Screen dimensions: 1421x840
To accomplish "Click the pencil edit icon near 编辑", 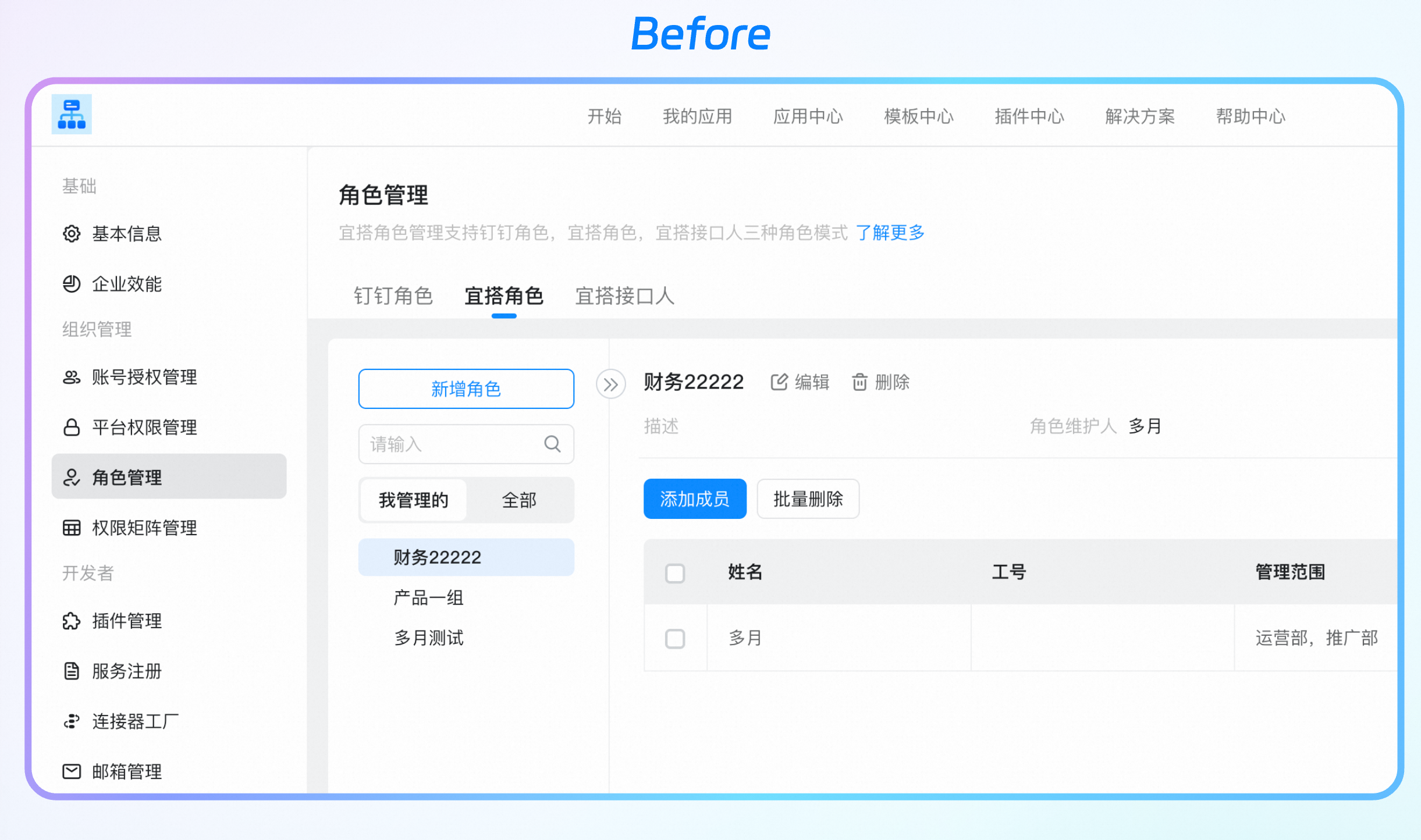I will (779, 382).
